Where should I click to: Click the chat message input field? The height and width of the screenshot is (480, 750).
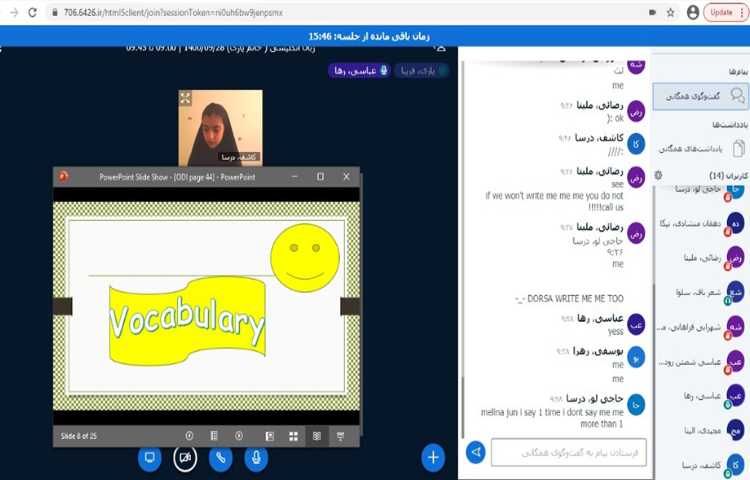click(568, 453)
